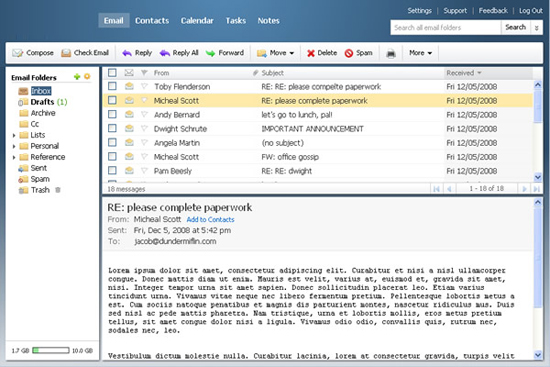Click the Reply arrow icon
Viewport: 550px width, 367px height.
tap(127, 53)
